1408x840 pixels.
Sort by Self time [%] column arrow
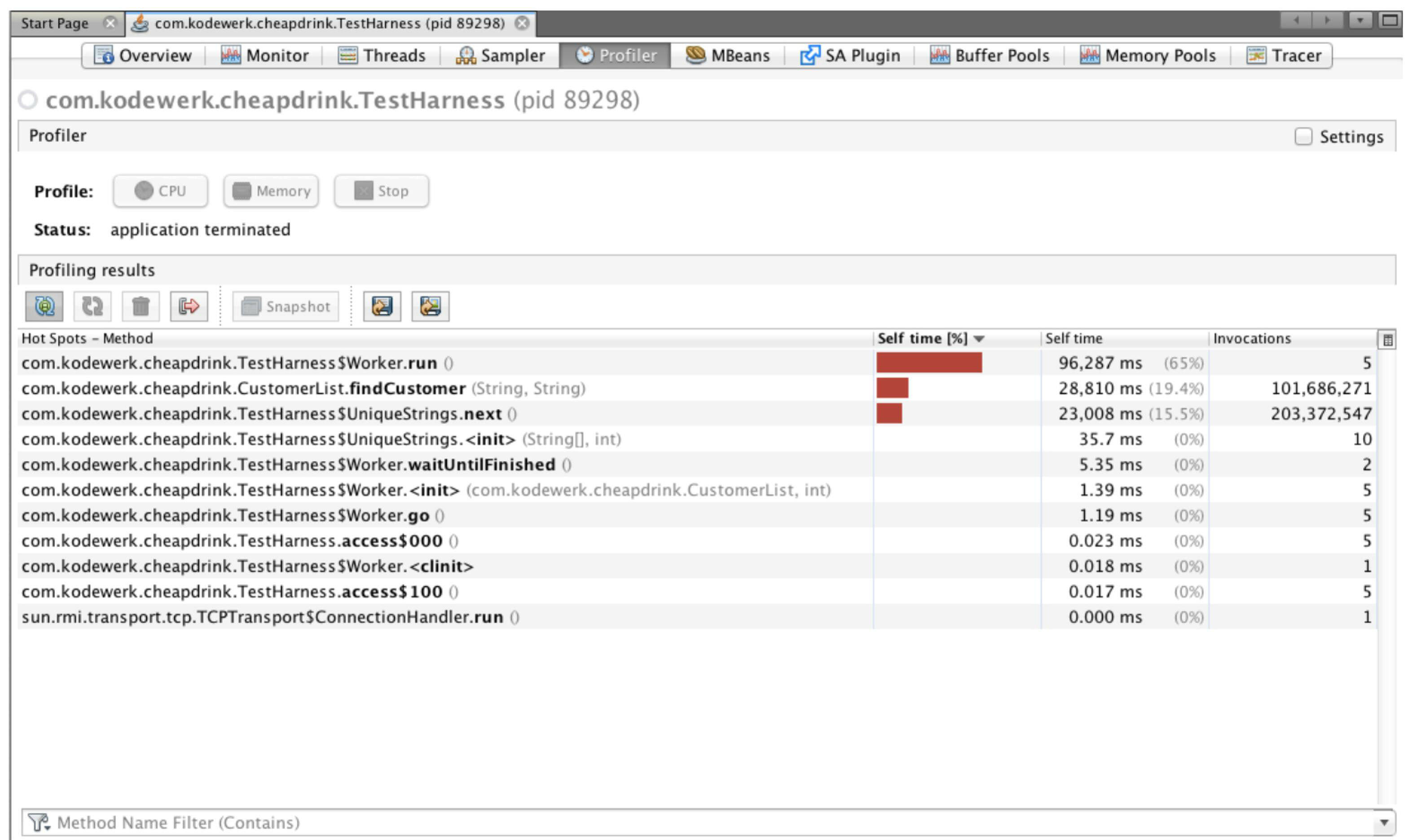tap(979, 339)
